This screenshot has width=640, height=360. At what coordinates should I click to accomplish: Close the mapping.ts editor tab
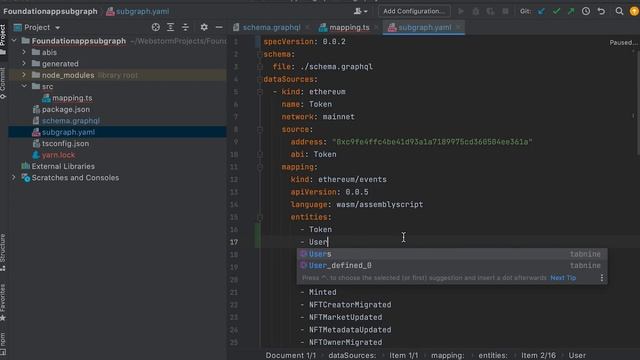point(376,27)
